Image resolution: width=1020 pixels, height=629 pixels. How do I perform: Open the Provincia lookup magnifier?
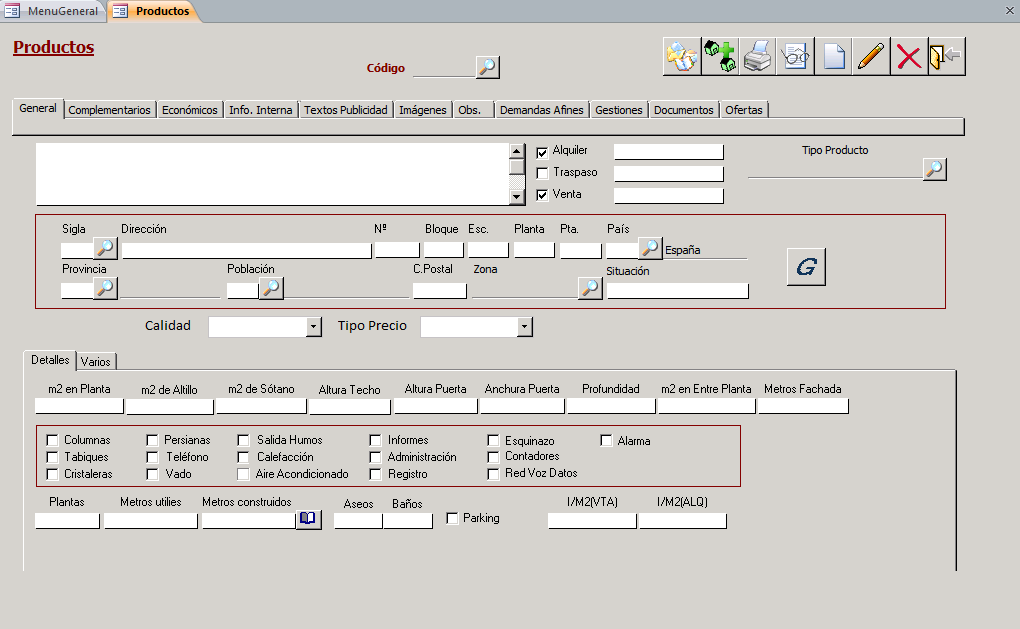point(105,288)
